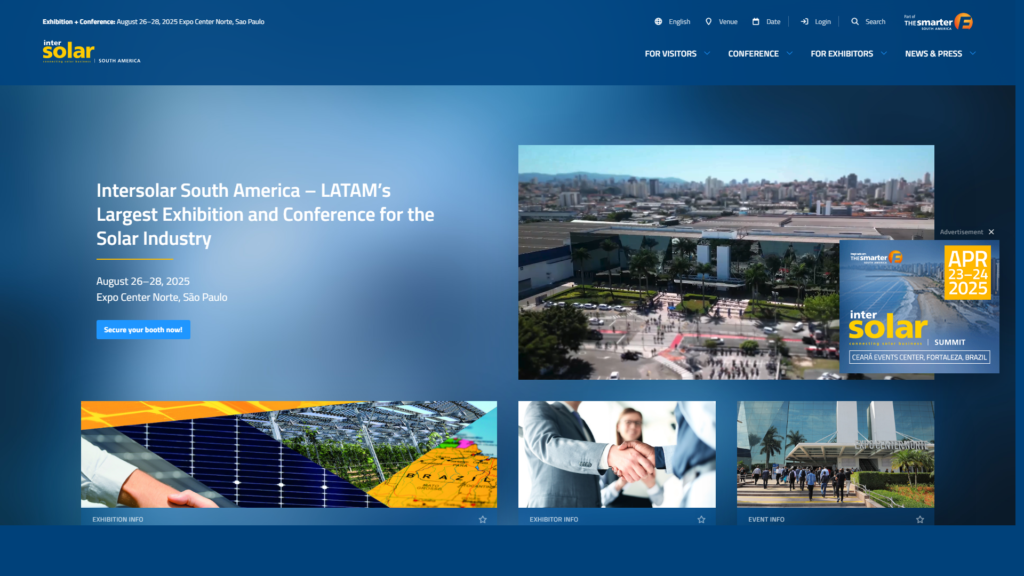1024x576 pixels.
Task: Click Expo Center Norte, São Paulo hero text
Action: click(162, 297)
